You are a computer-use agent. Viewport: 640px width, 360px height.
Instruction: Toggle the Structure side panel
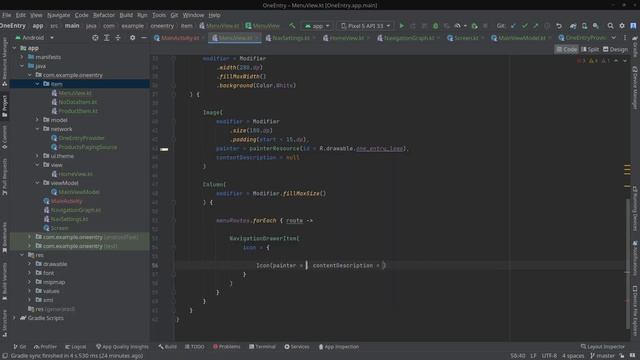coord(4,323)
